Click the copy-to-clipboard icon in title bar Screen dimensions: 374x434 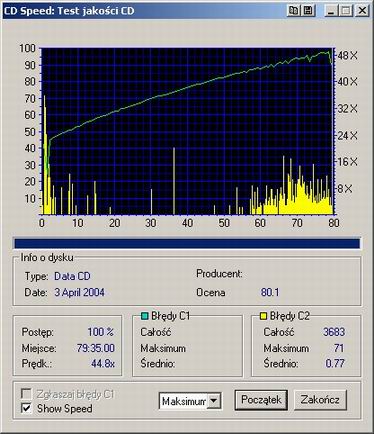tap(294, 11)
